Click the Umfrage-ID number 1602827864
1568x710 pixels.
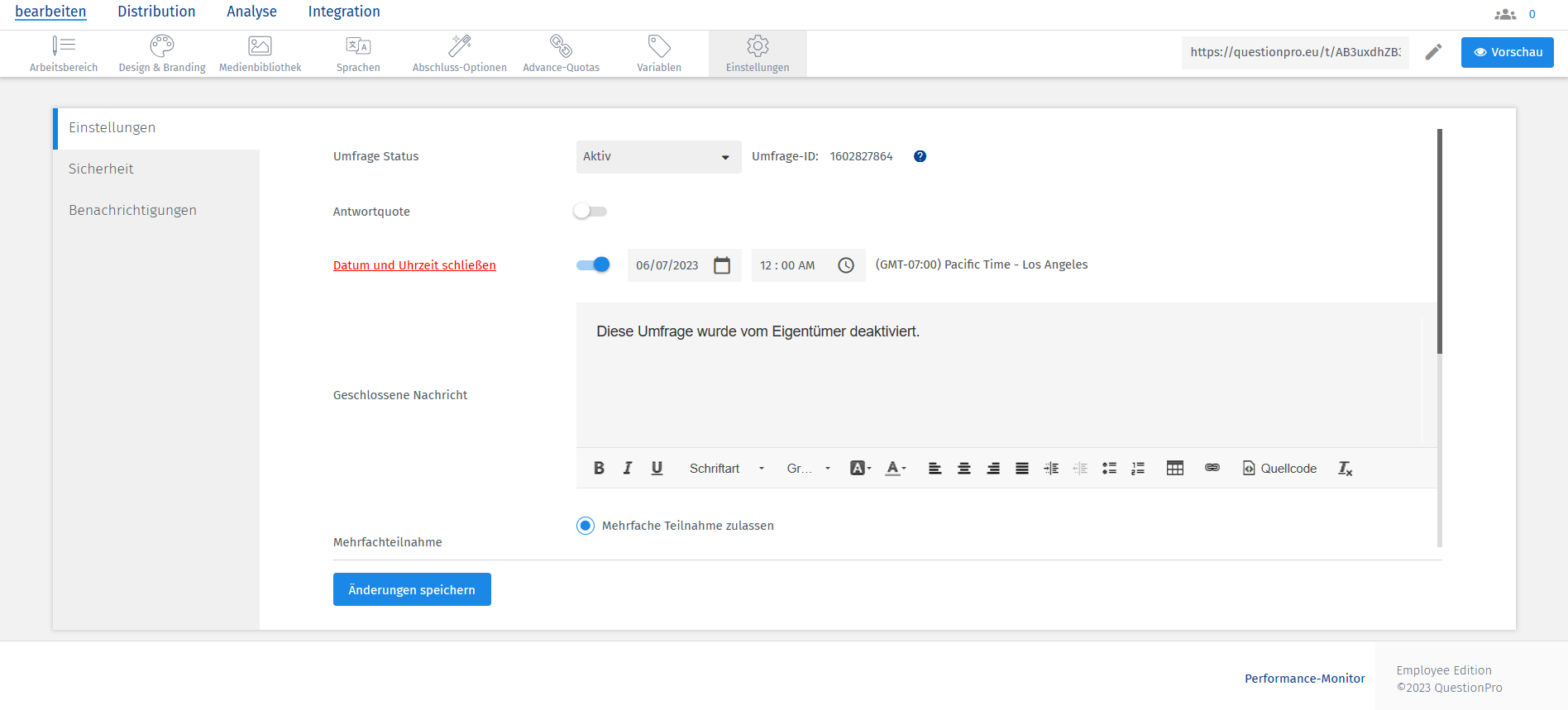(x=861, y=156)
